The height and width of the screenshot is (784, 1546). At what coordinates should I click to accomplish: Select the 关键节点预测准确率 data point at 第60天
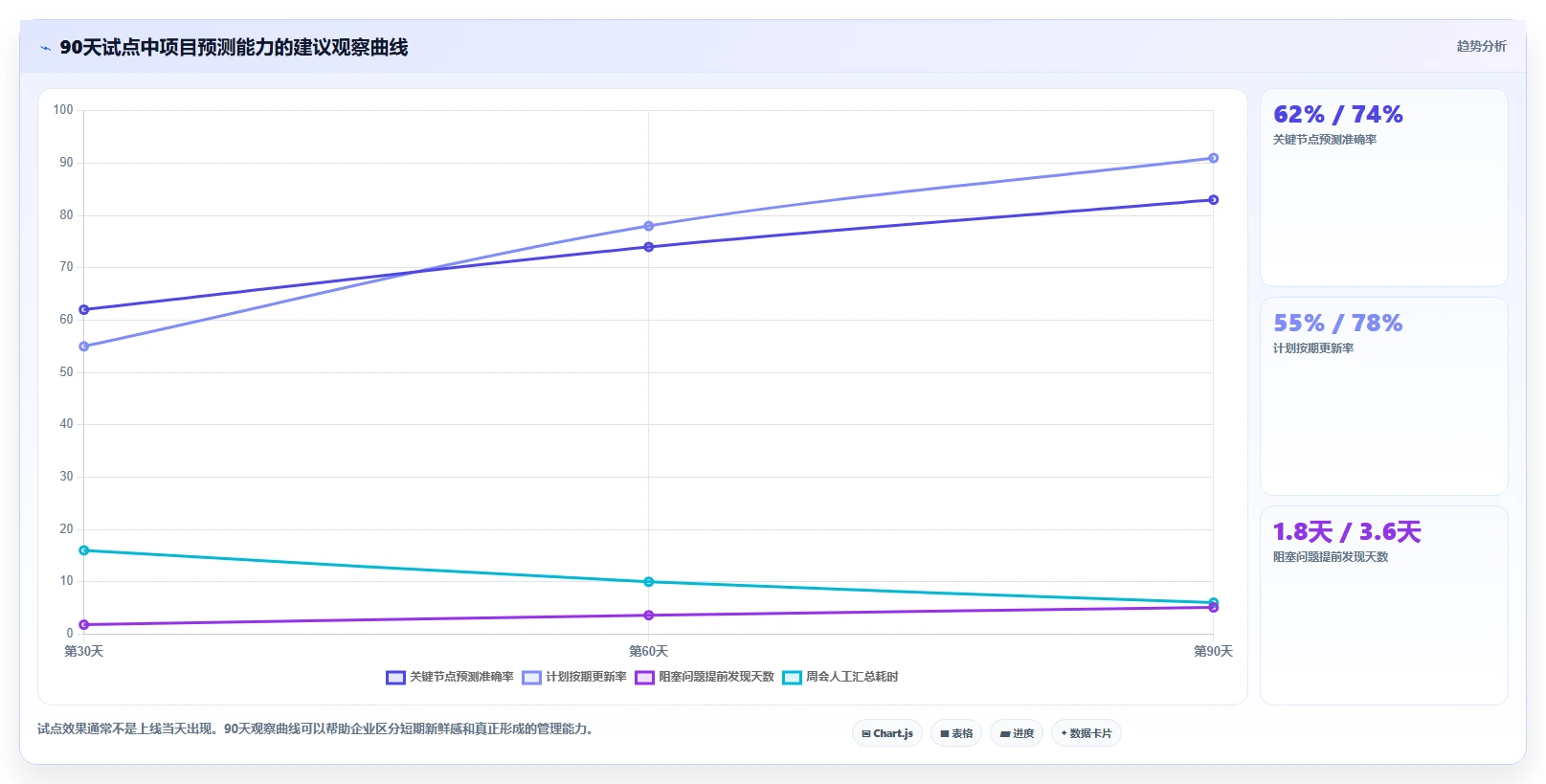pyautogui.click(x=649, y=247)
